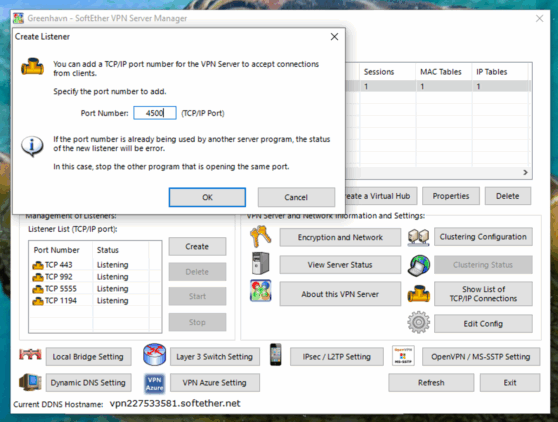Click the globe laptop icon beside Clustering Status

coord(419,265)
